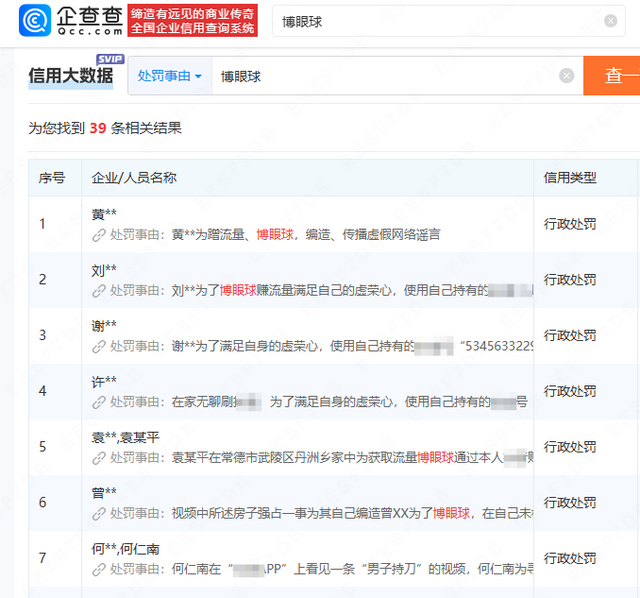Open name 黄** in row 1

(x=104, y=214)
